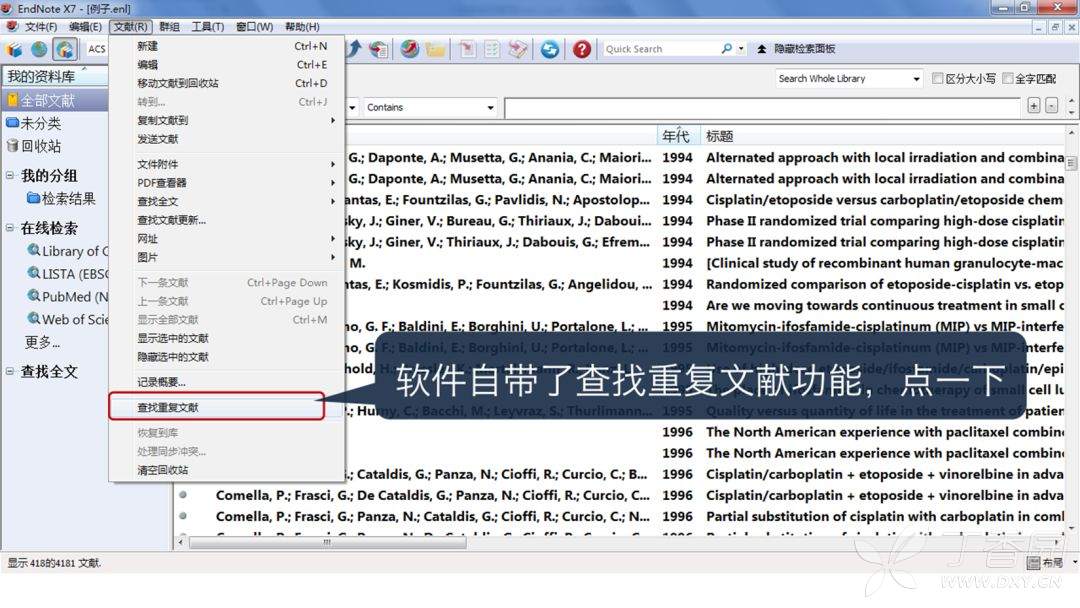This screenshot has height=608, width=1080.
Task: Collapse the 在线检索 group set
Action: click(10, 227)
